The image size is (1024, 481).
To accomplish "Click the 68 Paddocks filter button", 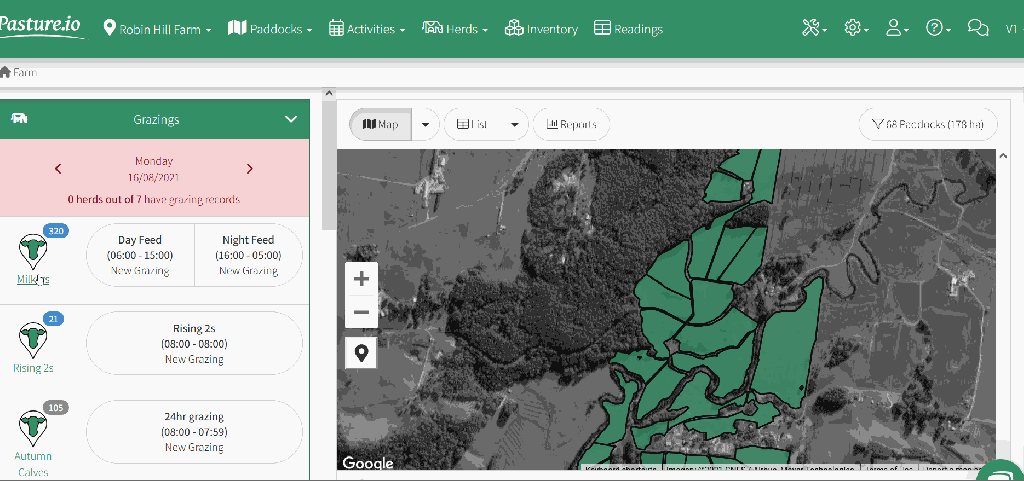I will 927,125.
